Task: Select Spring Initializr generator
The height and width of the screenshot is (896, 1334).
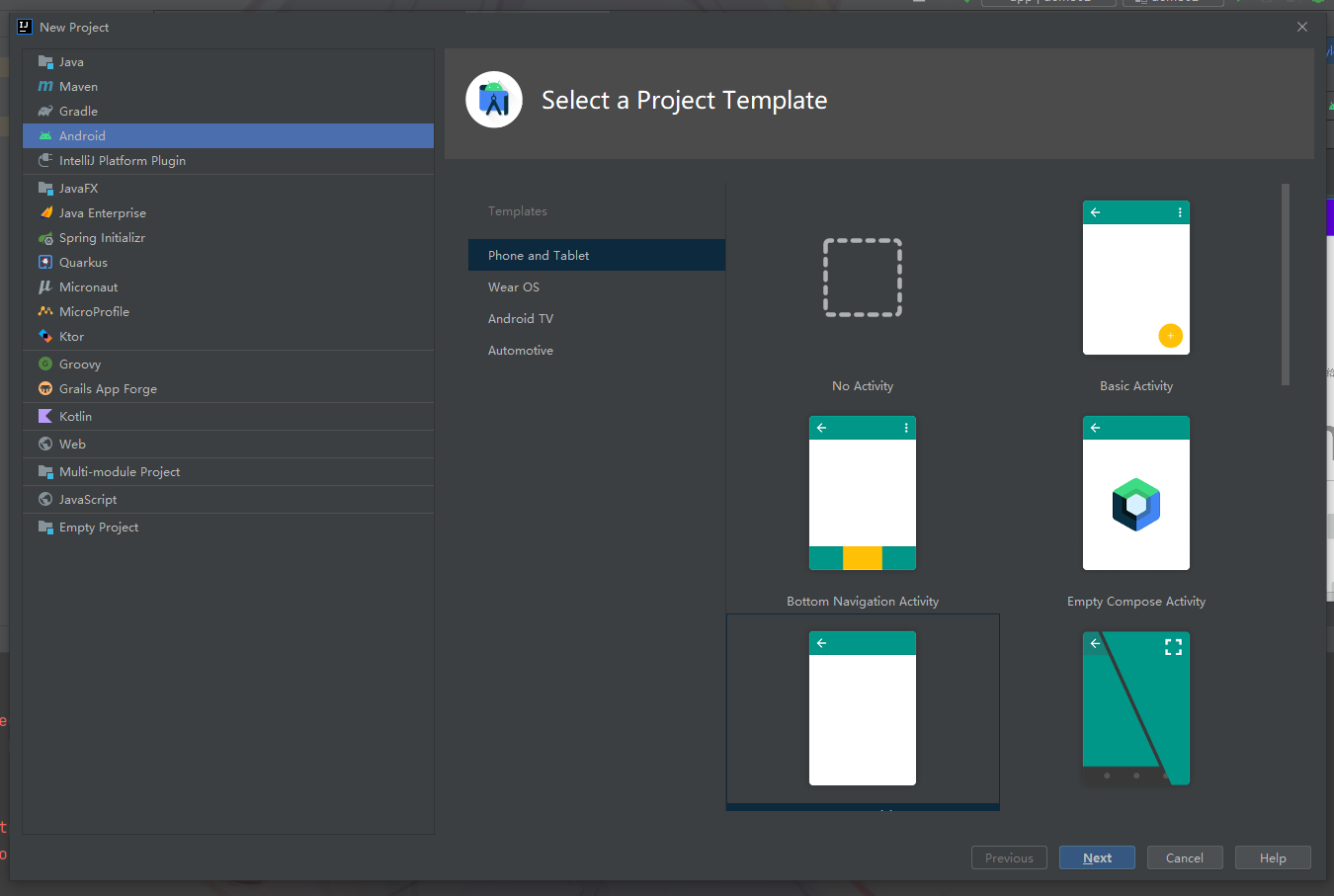Action: click(228, 238)
